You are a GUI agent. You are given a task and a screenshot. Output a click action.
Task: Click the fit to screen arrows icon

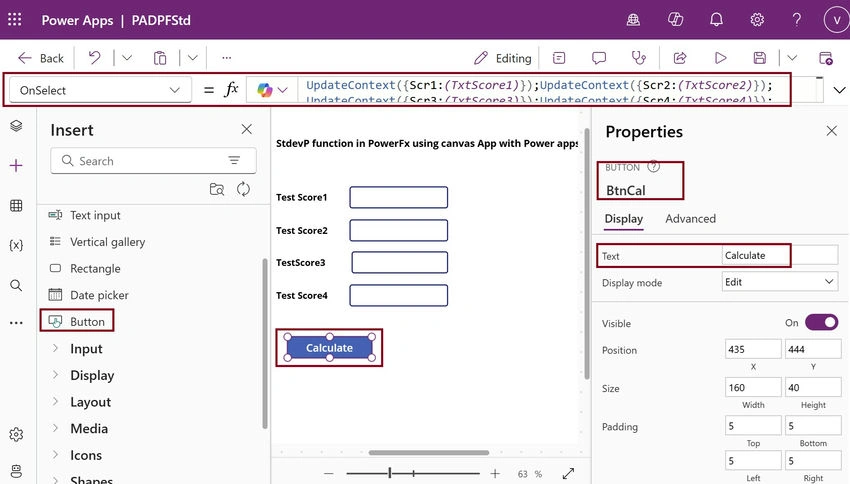[568, 474]
